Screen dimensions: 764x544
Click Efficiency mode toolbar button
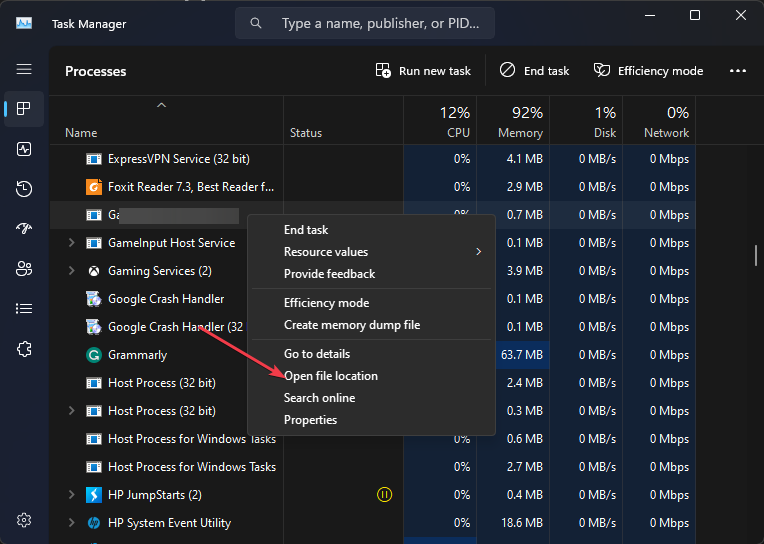648,71
